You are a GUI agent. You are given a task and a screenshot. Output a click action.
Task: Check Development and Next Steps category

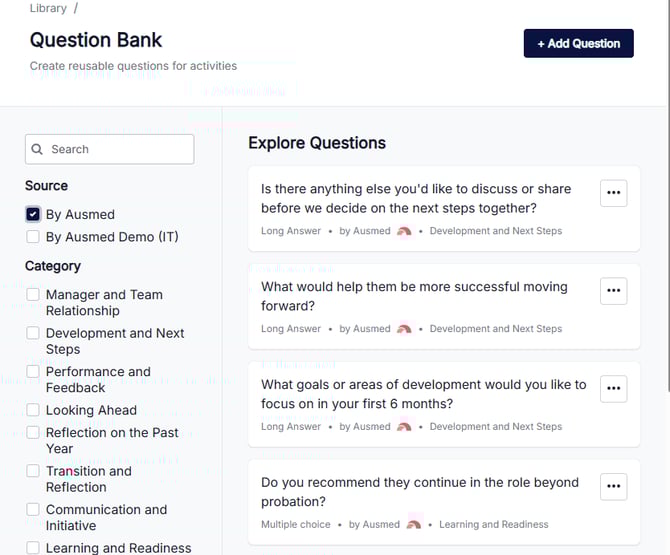tap(33, 333)
